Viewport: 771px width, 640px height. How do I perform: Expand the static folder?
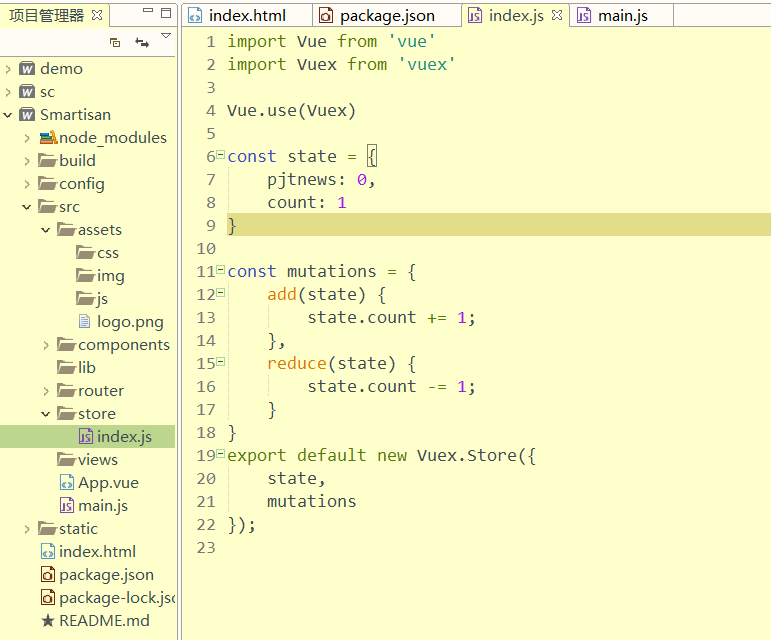pyautogui.click(x=27, y=529)
